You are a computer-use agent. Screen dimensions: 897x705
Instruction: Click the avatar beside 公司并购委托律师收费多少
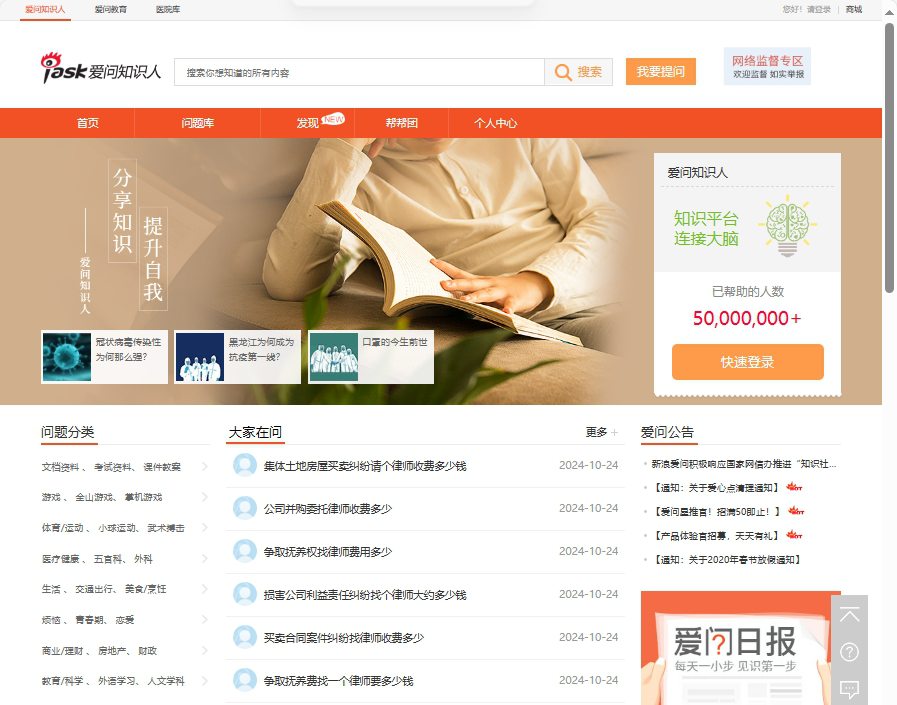coord(245,508)
